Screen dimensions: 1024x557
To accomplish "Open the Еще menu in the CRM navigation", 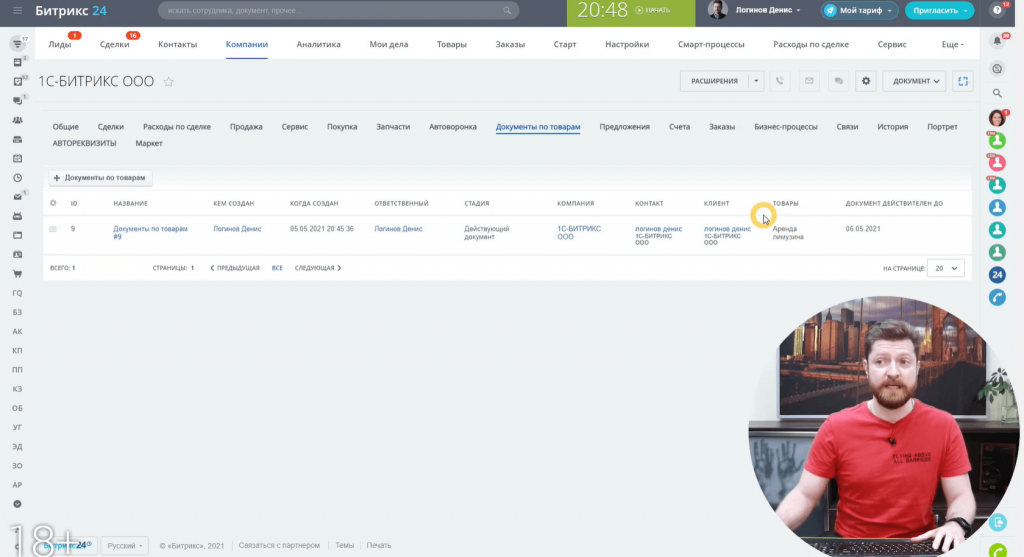I will click(952, 44).
